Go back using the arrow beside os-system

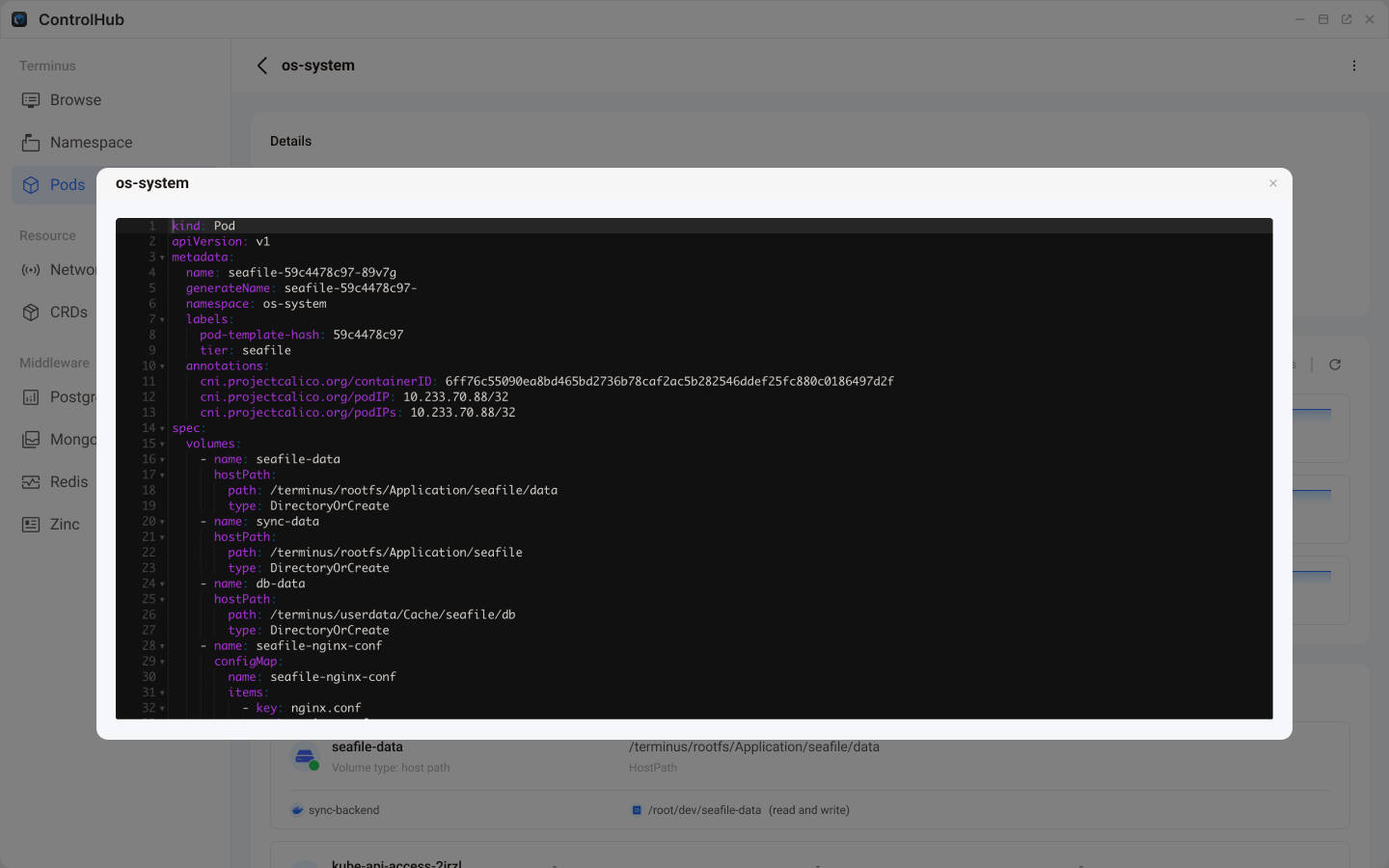[261, 66]
